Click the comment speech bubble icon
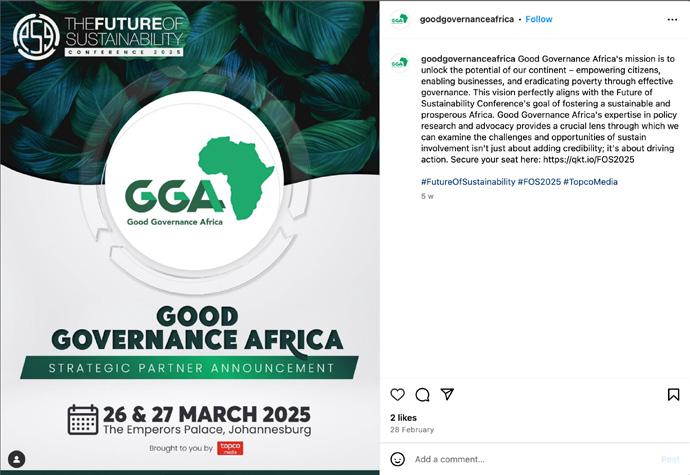 point(423,394)
